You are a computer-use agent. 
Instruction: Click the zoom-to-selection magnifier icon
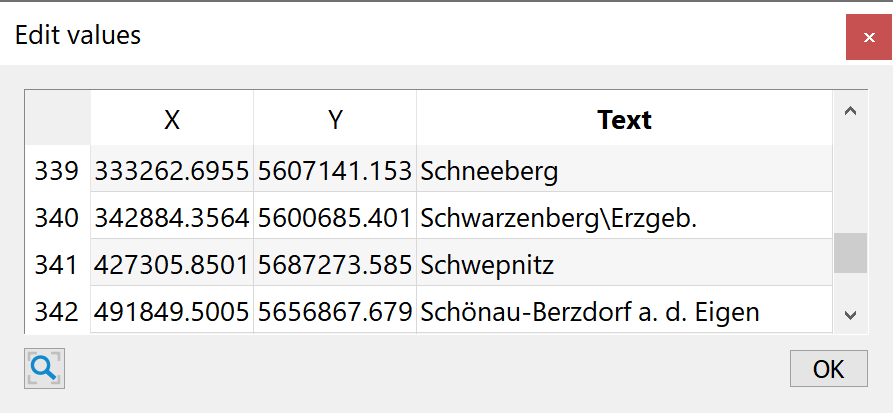pyautogui.click(x=44, y=369)
